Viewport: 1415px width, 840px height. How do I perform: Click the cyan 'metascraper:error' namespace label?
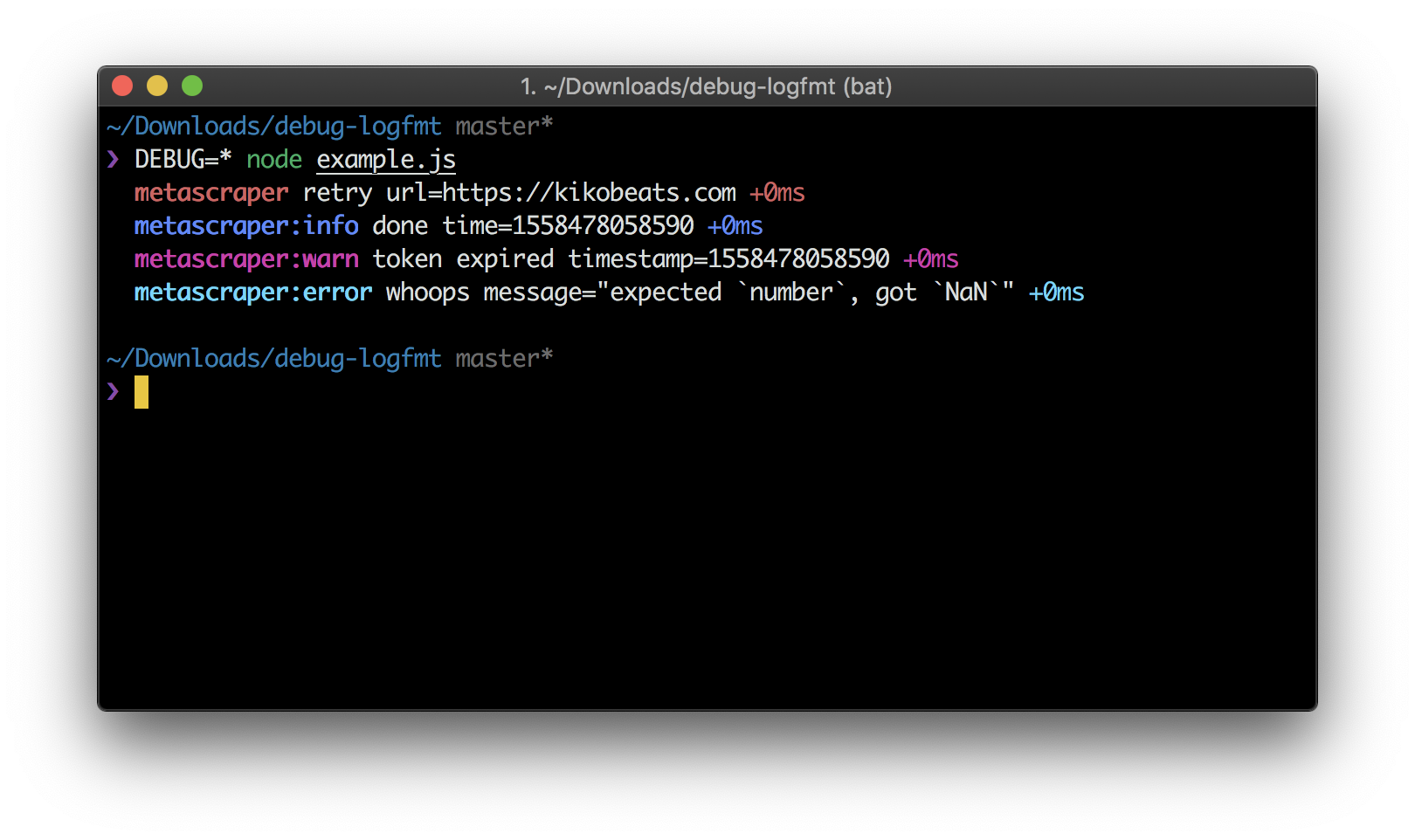click(253, 293)
